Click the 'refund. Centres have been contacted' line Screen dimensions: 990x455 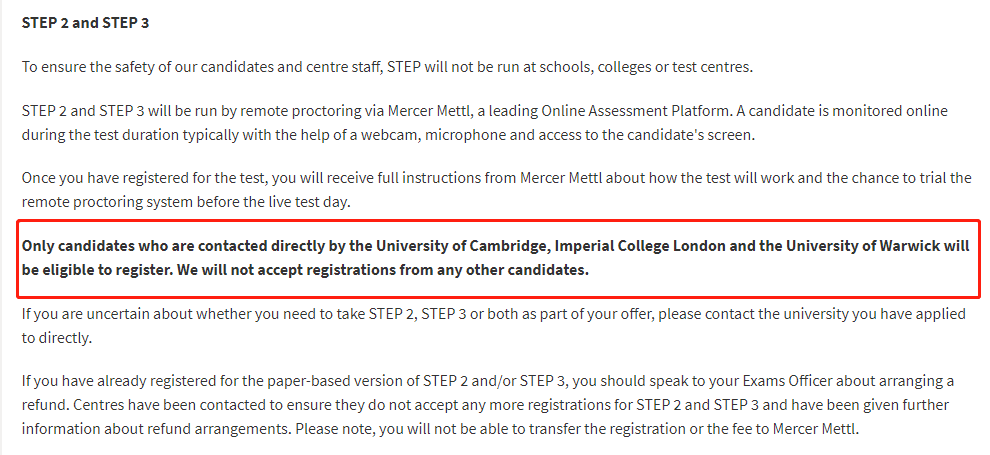pyautogui.click(x=486, y=405)
